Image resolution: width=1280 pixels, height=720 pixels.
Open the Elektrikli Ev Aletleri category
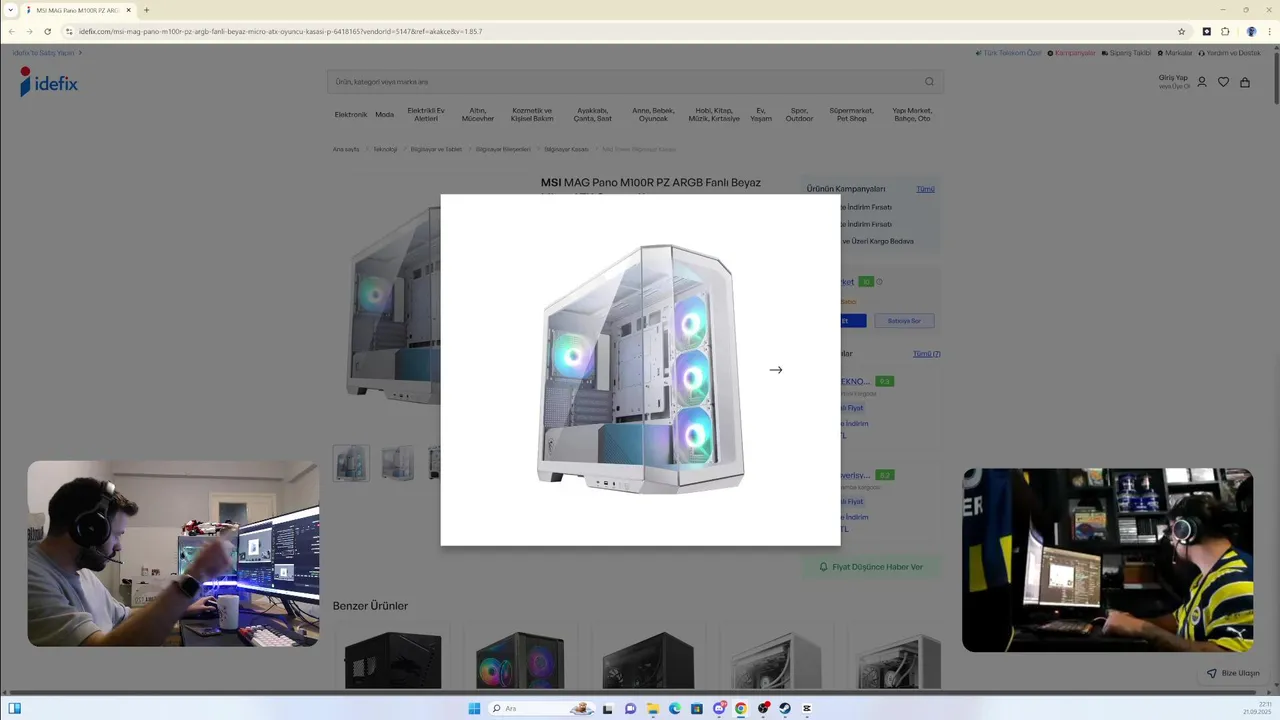[426, 114]
